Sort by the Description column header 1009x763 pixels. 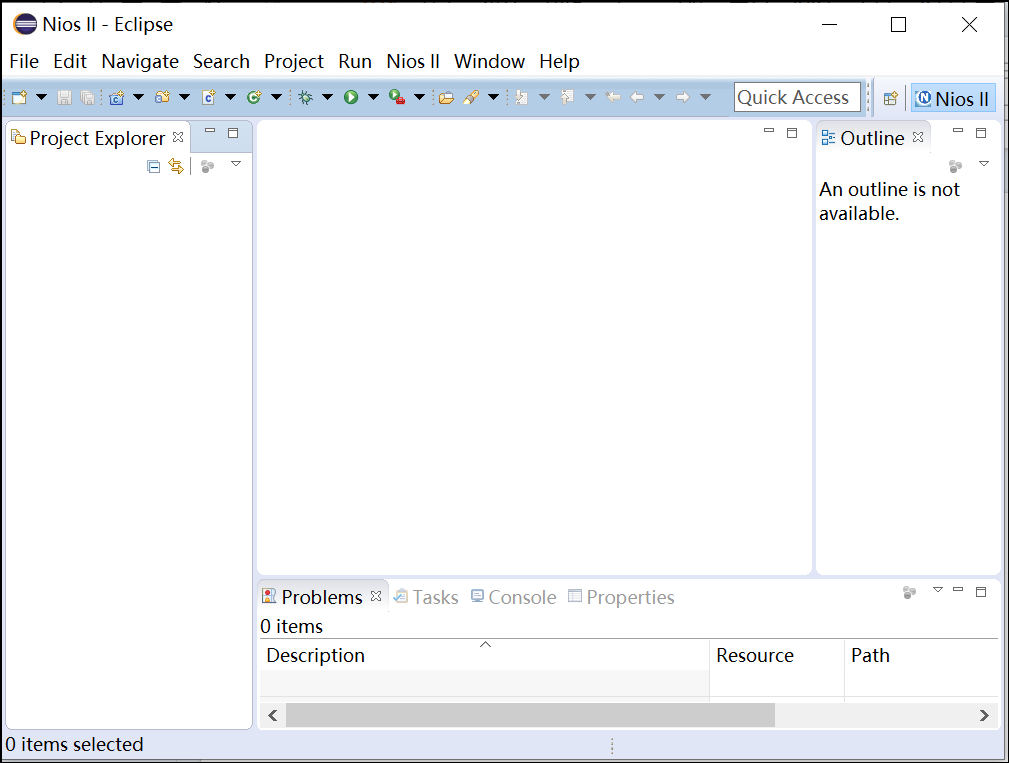[485, 655]
